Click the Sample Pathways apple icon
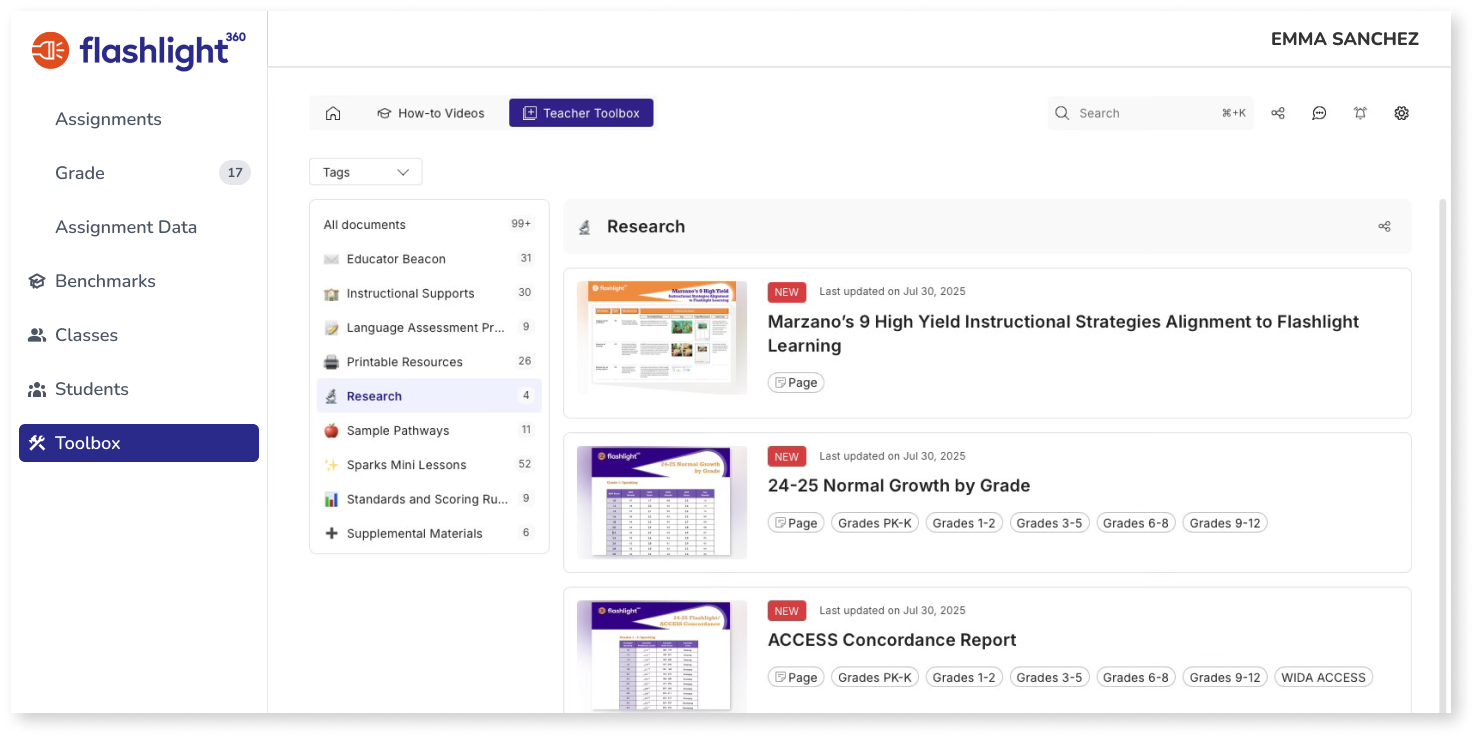The height and width of the screenshot is (738, 1476). (x=331, y=431)
